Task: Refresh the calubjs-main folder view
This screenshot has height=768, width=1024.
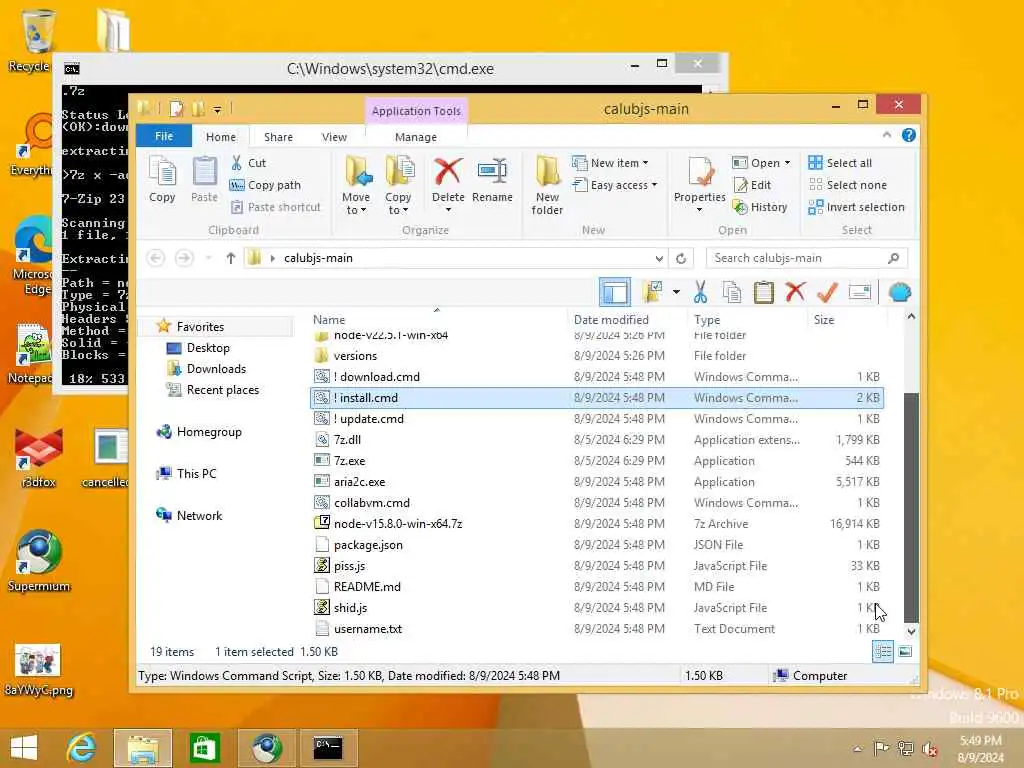Action: click(x=680, y=258)
